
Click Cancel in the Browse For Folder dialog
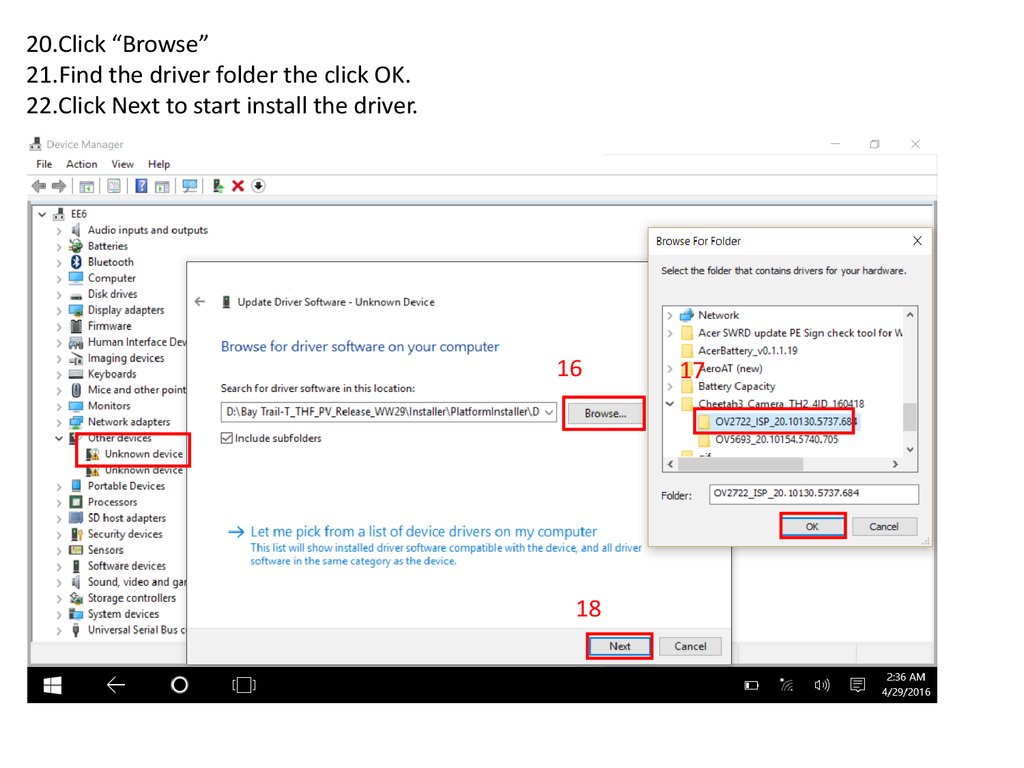click(884, 526)
